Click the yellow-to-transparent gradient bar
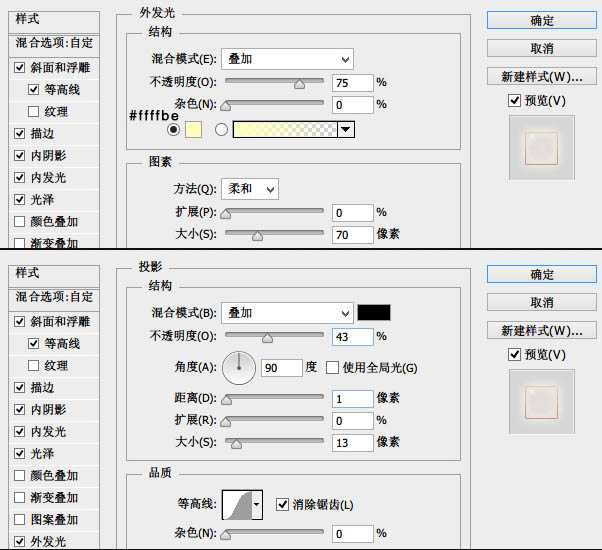 point(285,129)
